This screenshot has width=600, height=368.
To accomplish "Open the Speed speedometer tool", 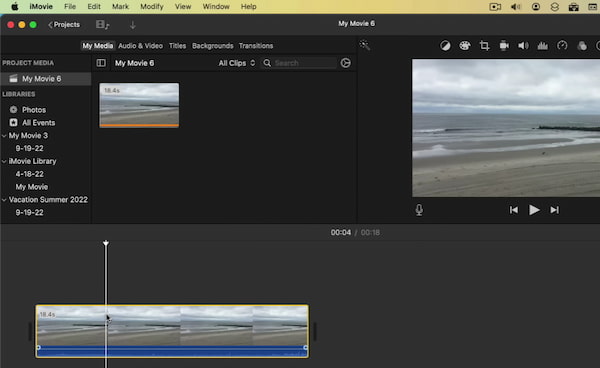I will click(562, 46).
